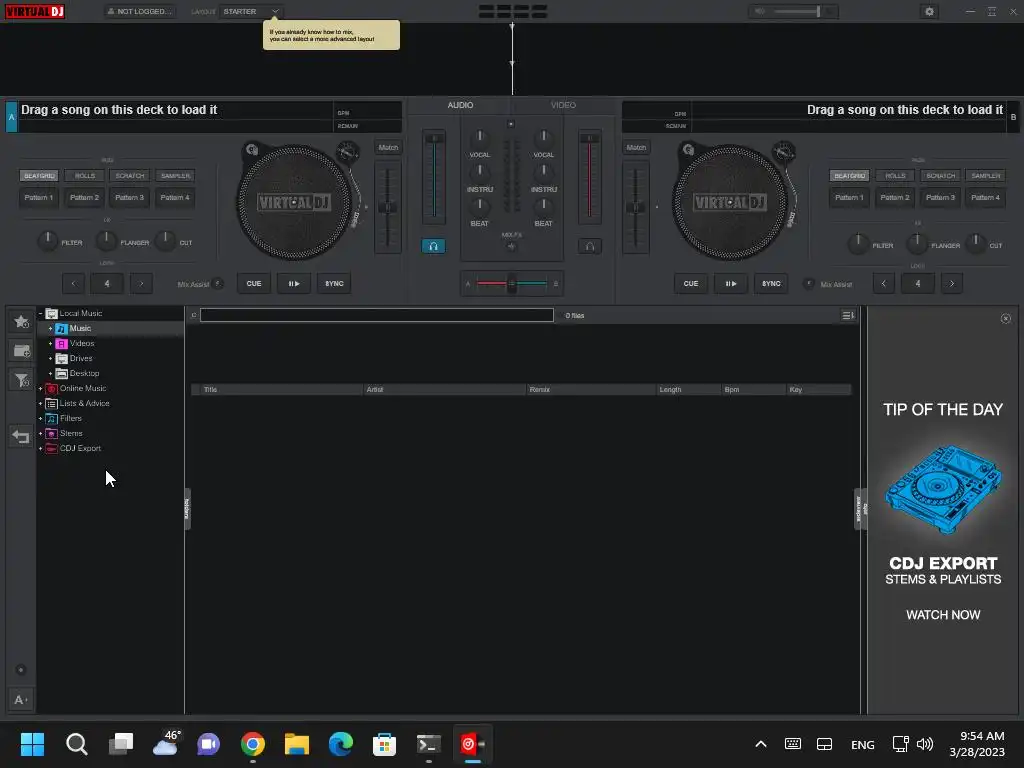Screen dimensions: 1024x768
Task: Open Google Chrome from taskbar
Action: tap(253, 744)
